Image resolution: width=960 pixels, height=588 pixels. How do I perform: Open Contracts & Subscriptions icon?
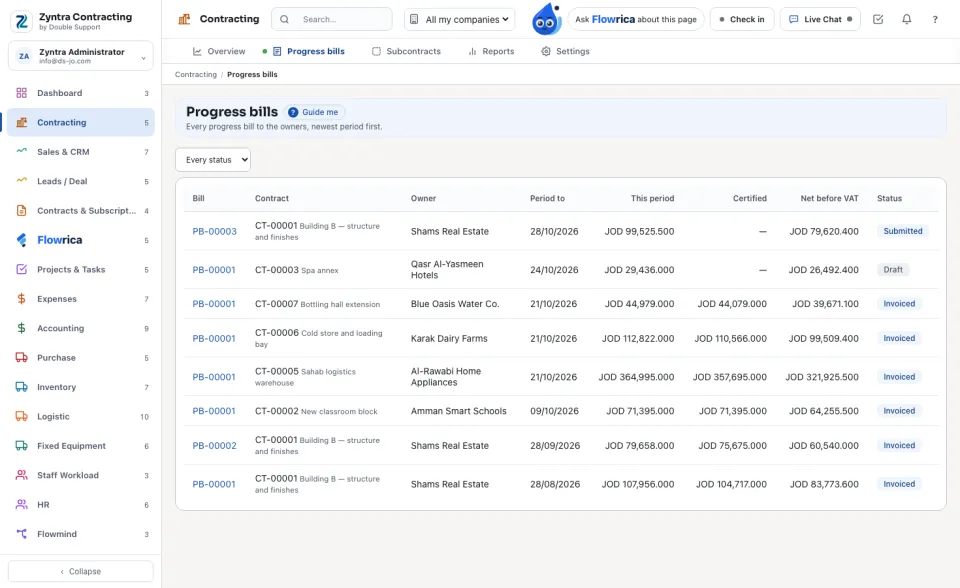tap(21, 211)
